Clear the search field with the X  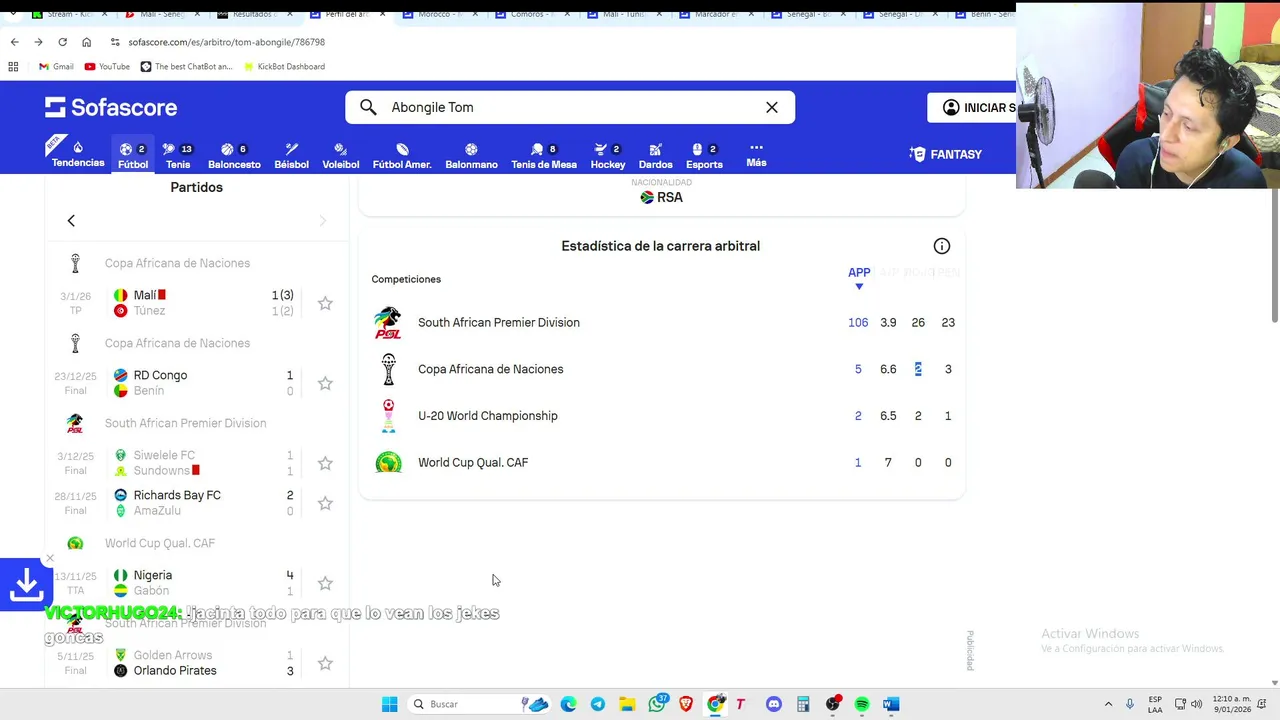pos(772,107)
